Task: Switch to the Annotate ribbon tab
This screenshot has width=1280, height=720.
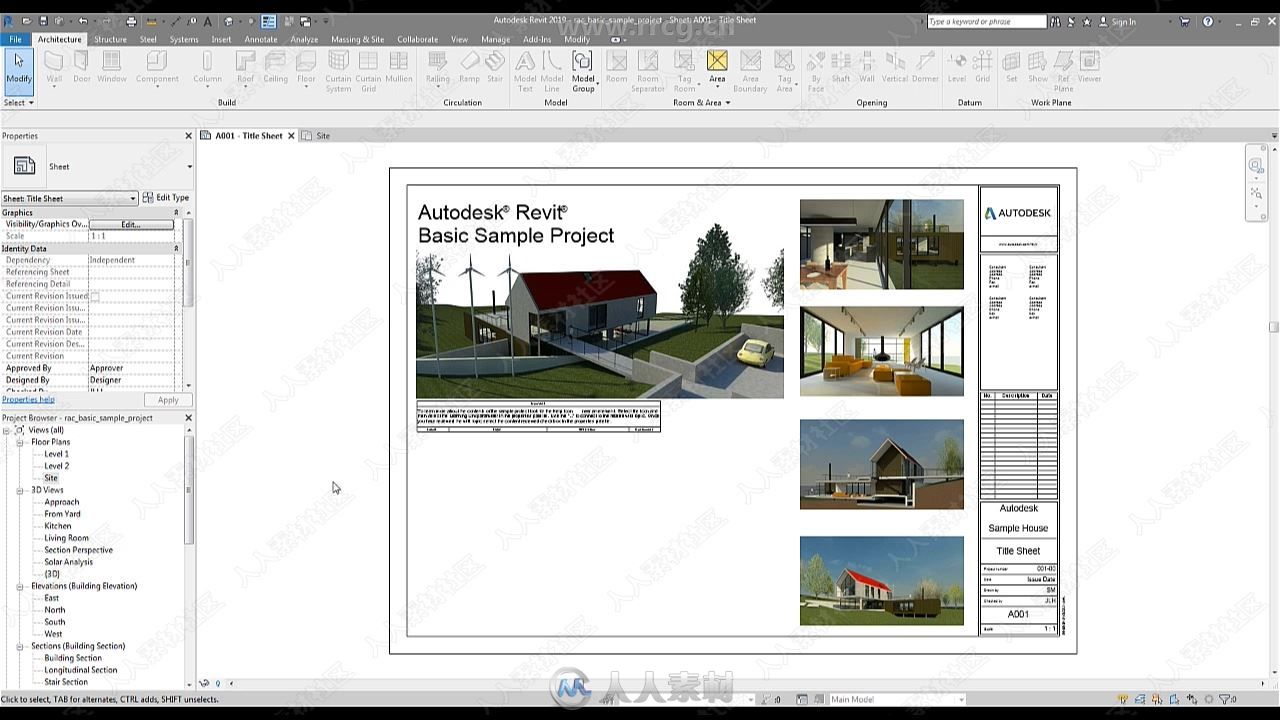Action: [260, 39]
